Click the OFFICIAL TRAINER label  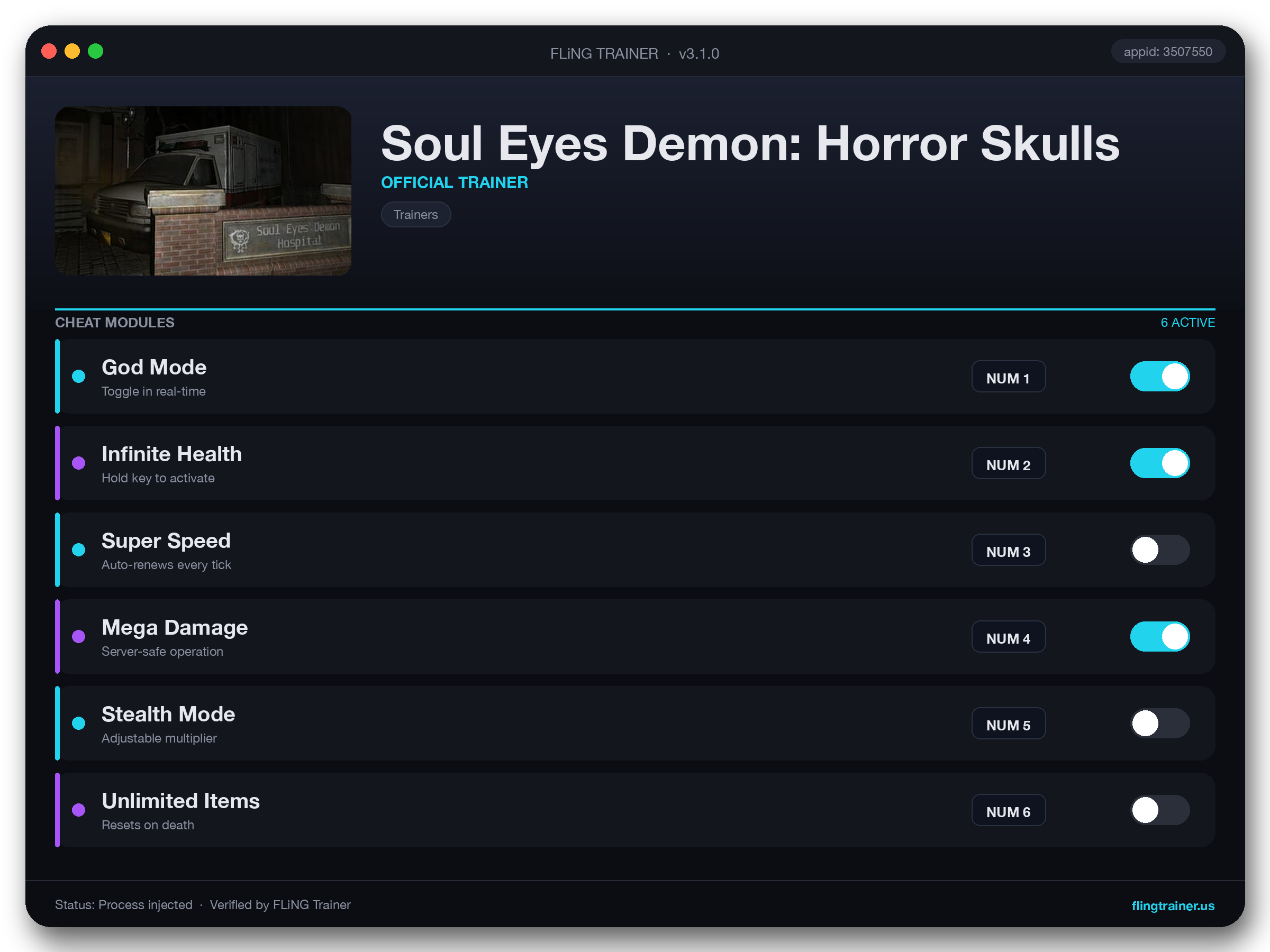tap(455, 182)
